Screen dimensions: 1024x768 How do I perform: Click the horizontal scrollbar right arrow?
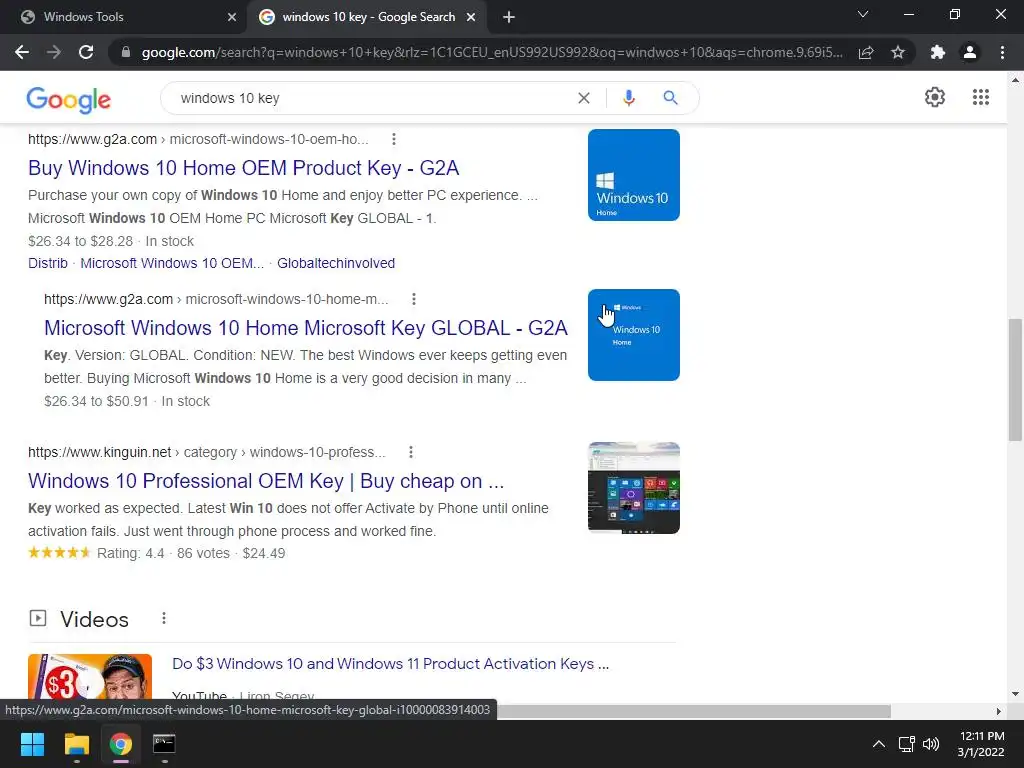click(999, 711)
